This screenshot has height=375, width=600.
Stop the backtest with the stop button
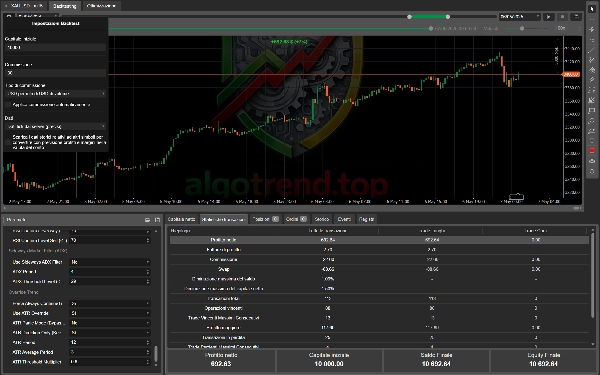pyautogui.click(x=562, y=17)
